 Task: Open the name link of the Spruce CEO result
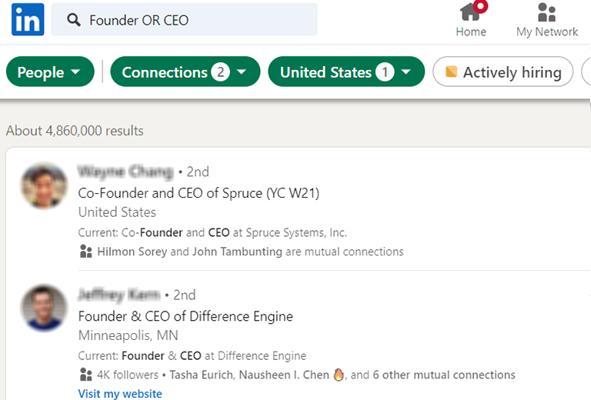click(126, 172)
